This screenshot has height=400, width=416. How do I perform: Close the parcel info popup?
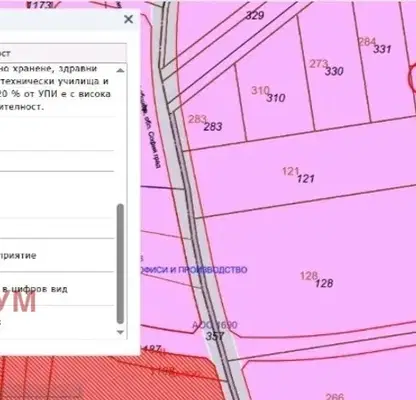(128, 19)
